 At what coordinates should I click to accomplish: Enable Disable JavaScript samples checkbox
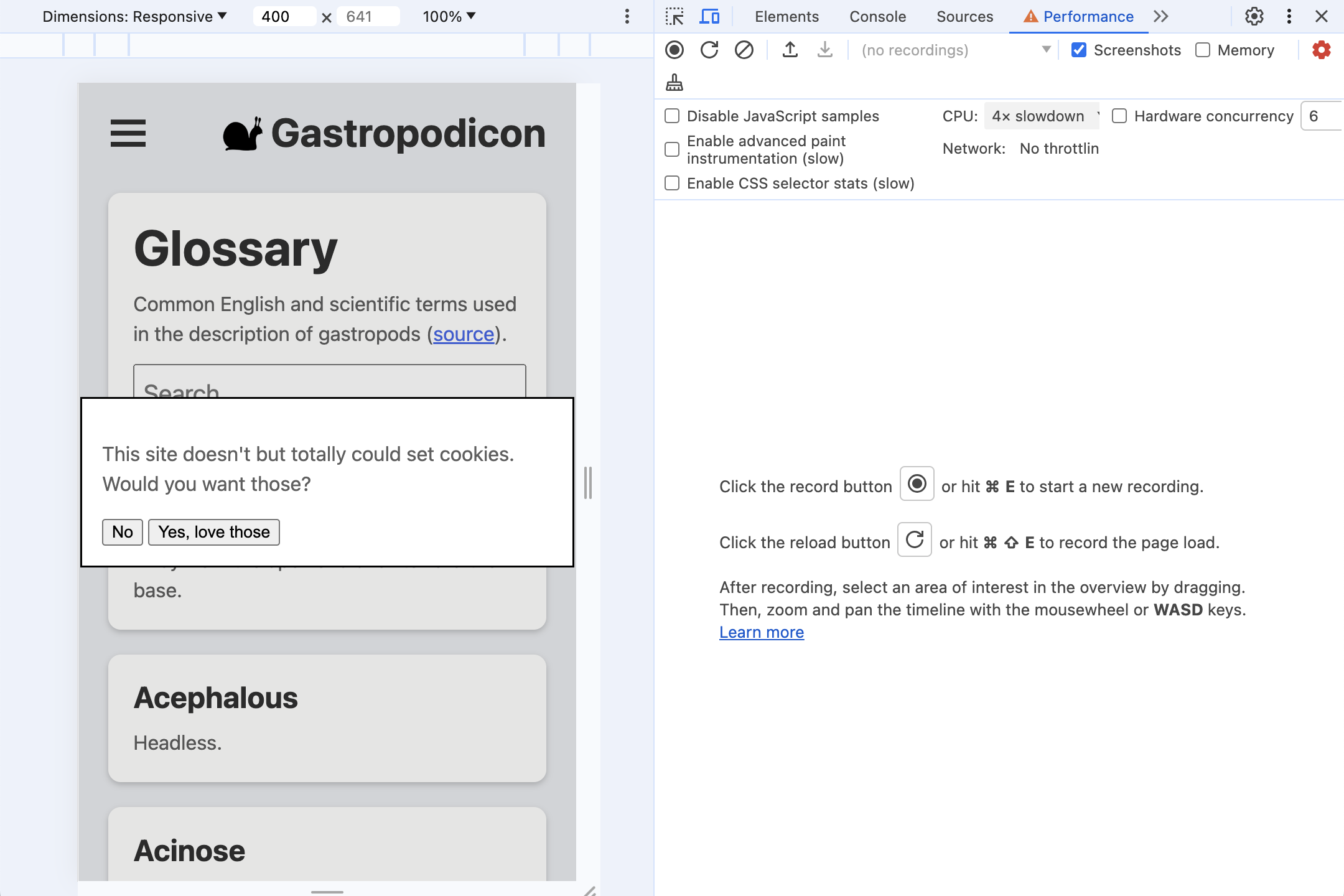point(673,116)
